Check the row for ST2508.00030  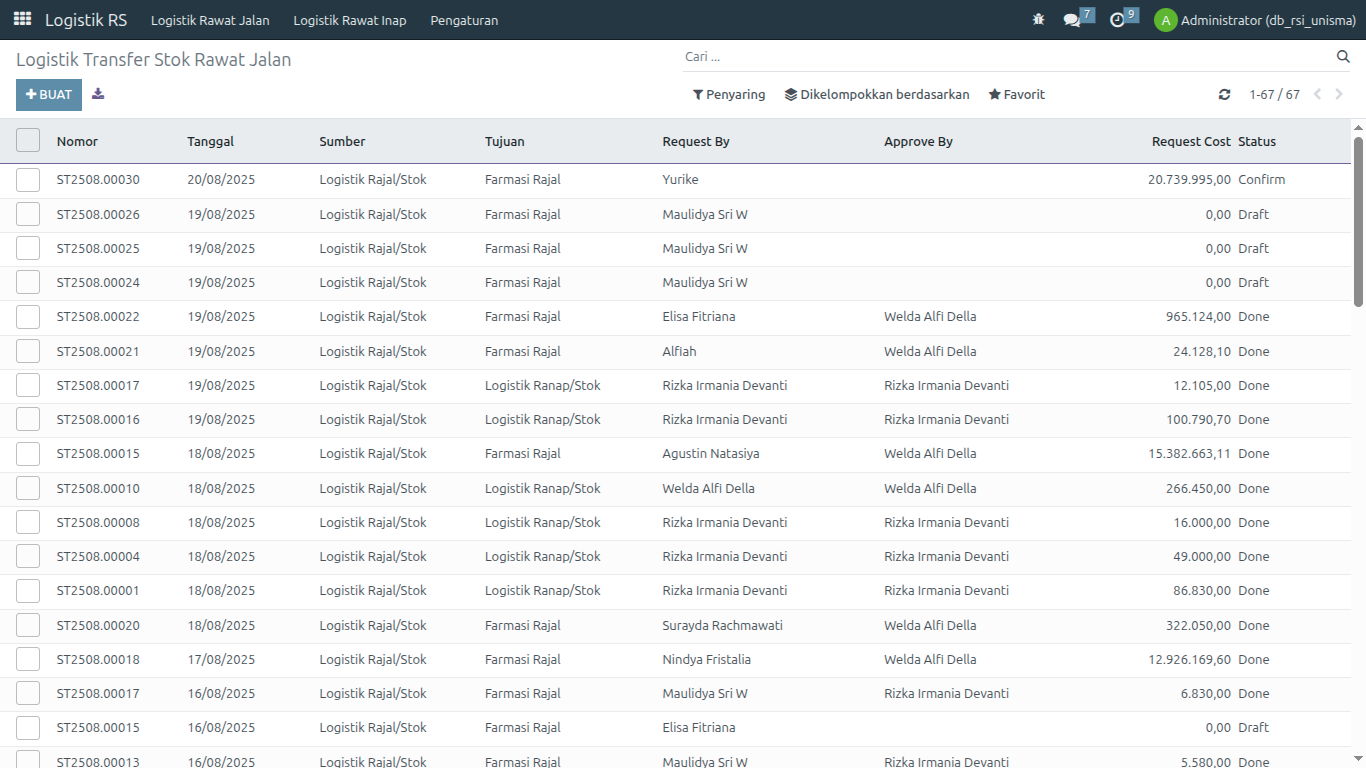pos(28,180)
